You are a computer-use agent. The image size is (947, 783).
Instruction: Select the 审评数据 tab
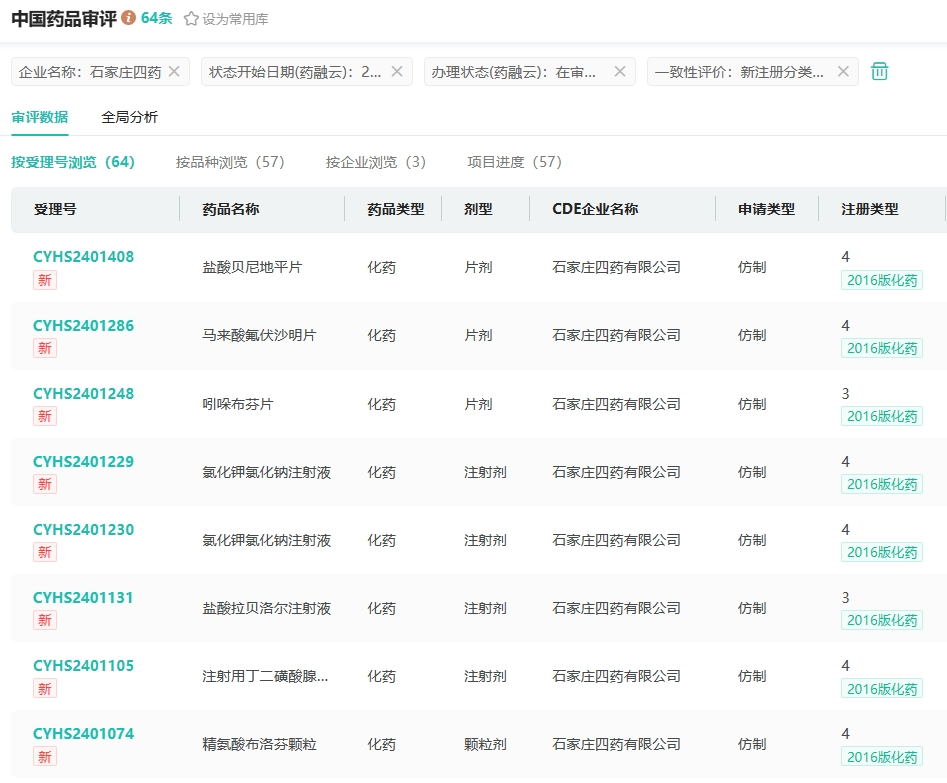(x=40, y=117)
